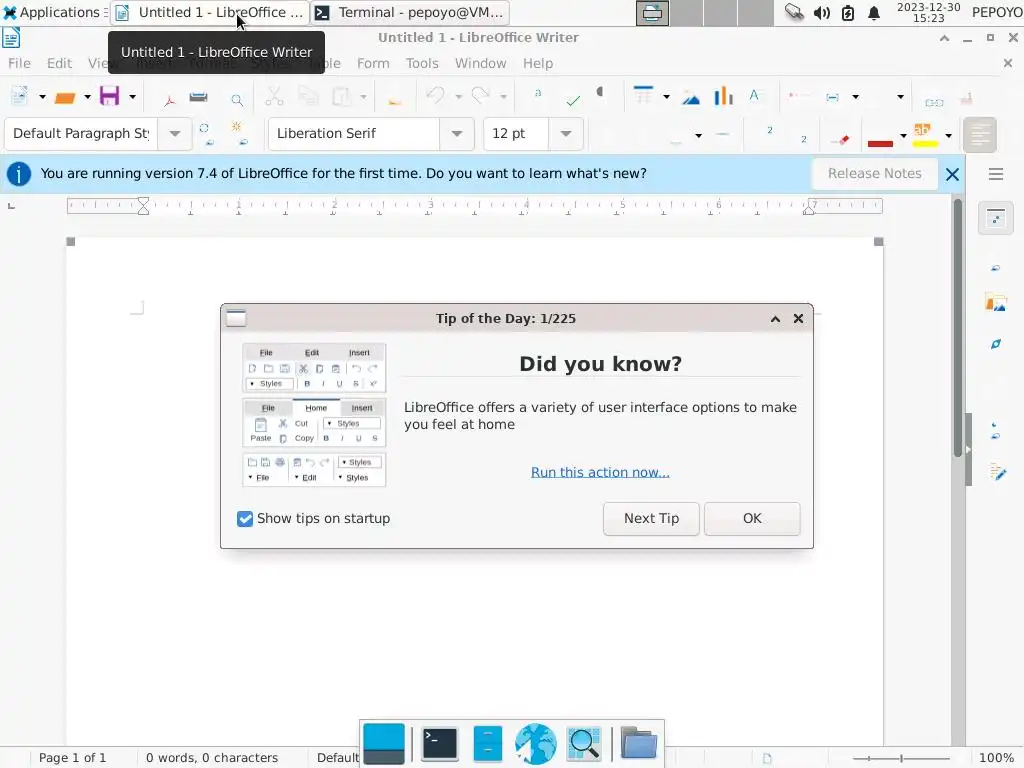Viewport: 1024px width, 768px height.
Task: Click the Undo arrow icon
Action: pyautogui.click(x=435, y=95)
